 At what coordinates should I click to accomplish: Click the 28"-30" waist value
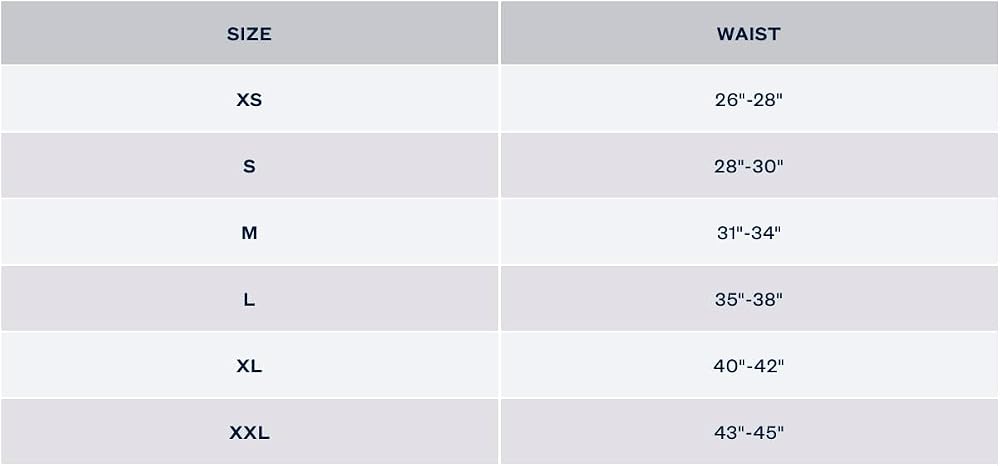tap(749, 166)
